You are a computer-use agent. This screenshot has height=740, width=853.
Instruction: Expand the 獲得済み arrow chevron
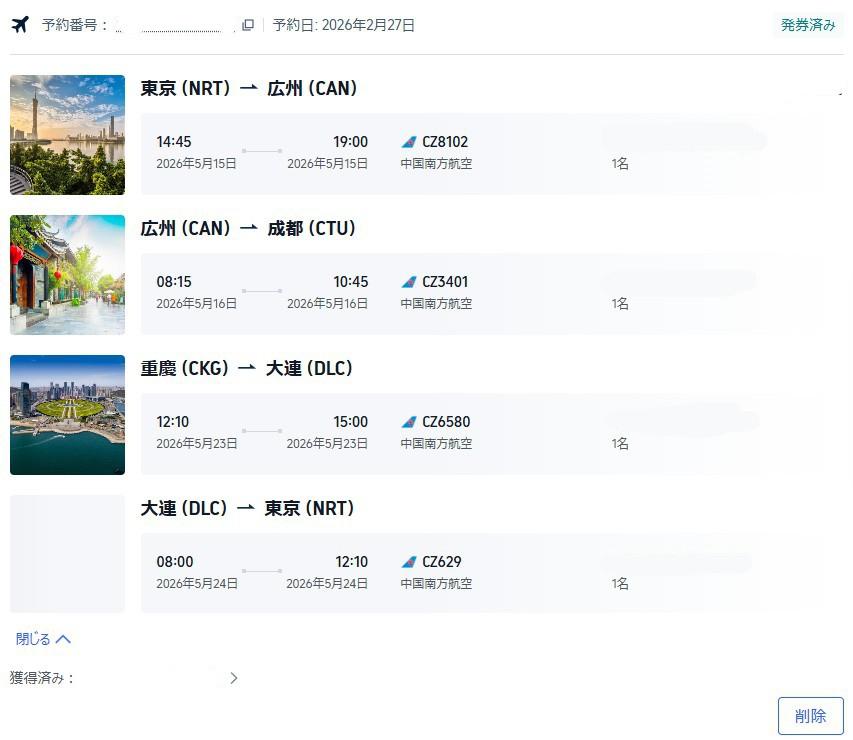pos(233,678)
